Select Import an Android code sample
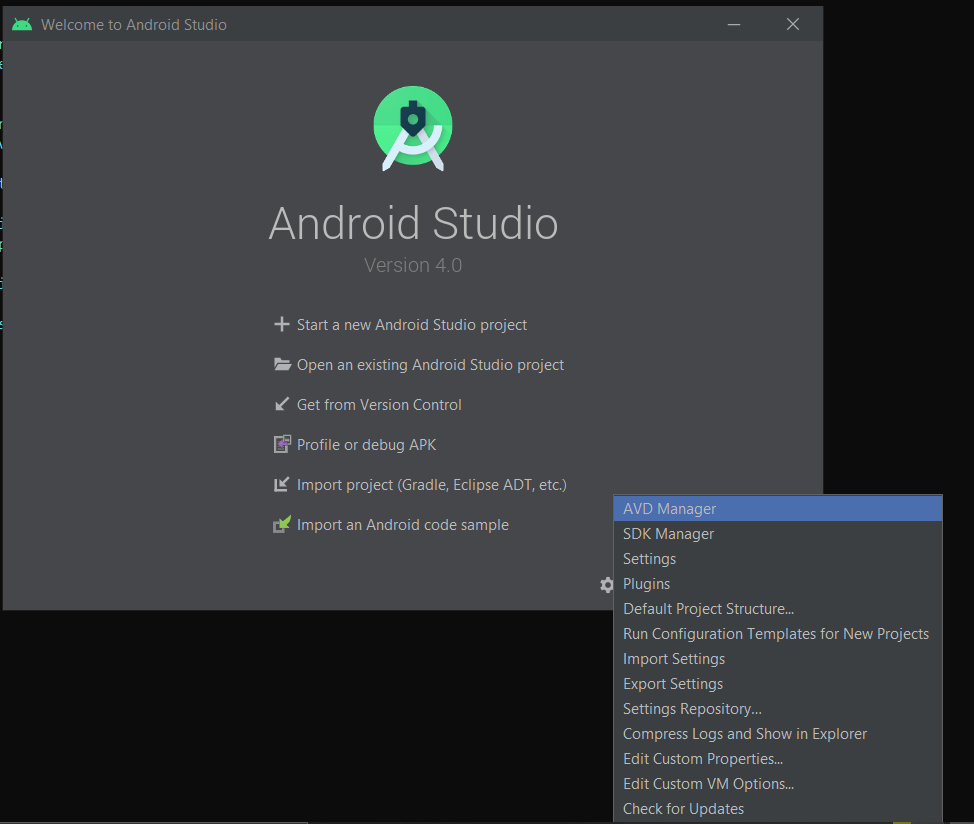 [403, 525]
